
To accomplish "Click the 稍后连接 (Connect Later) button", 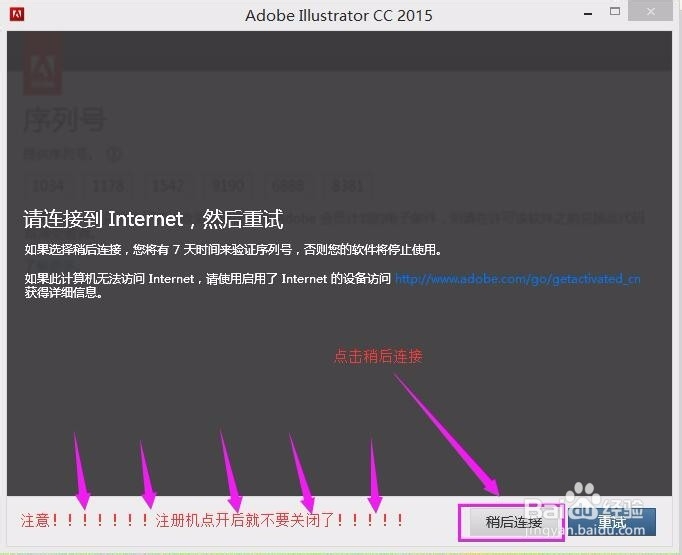I will click(x=512, y=522).
